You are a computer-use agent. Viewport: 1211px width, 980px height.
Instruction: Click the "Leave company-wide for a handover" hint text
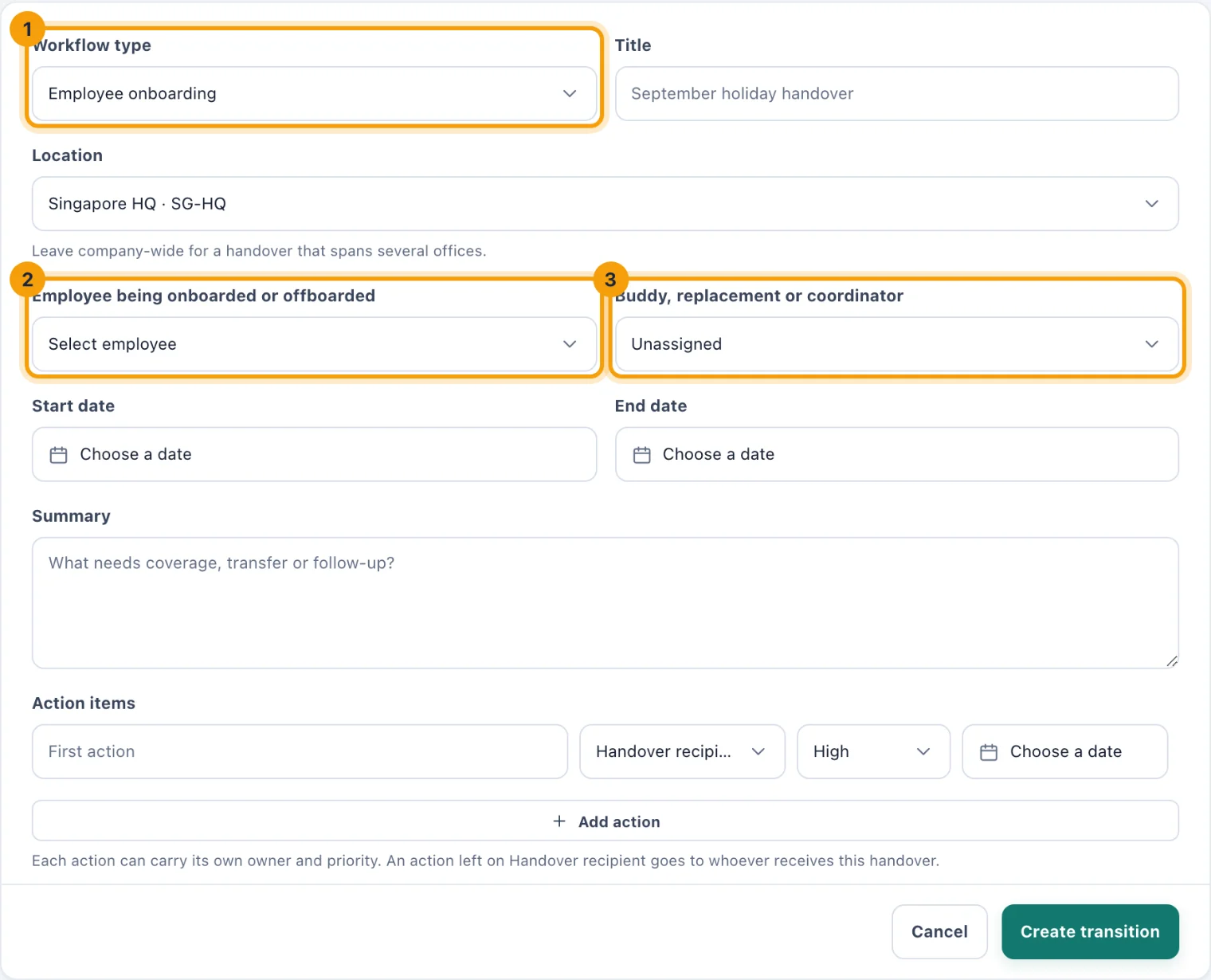[259, 251]
